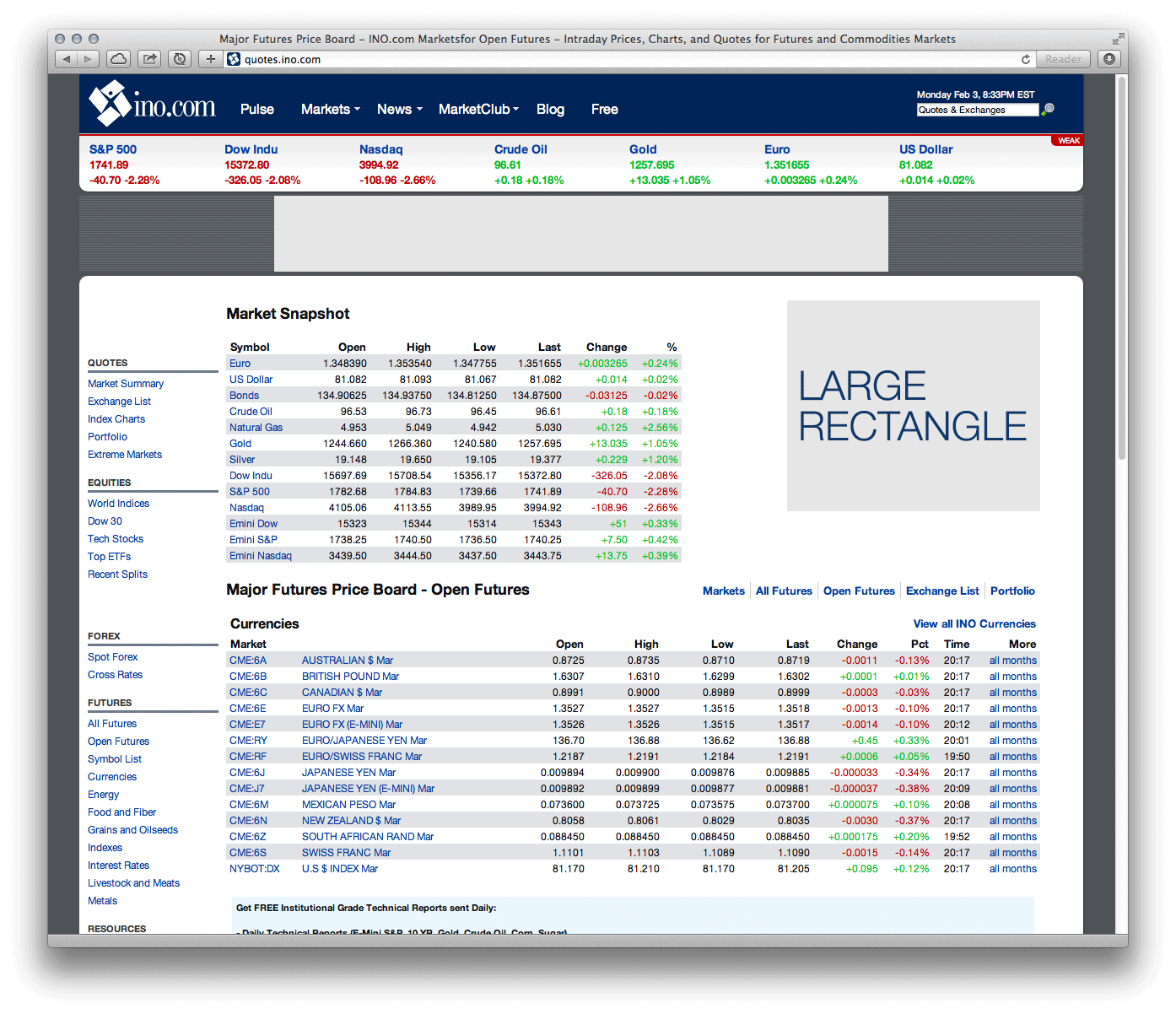This screenshot has height=1014, width=1176.
Task: Click the iCloud tabs cloud icon
Action: tap(119, 59)
